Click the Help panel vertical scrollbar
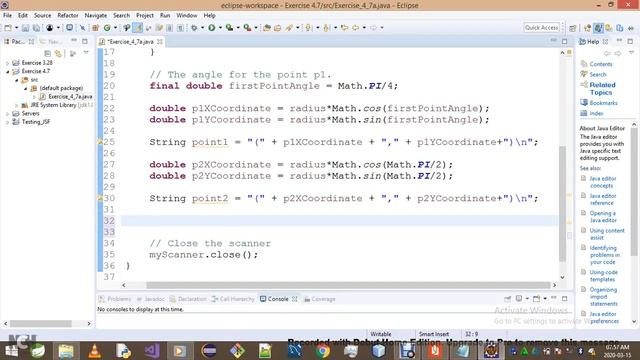 634,192
